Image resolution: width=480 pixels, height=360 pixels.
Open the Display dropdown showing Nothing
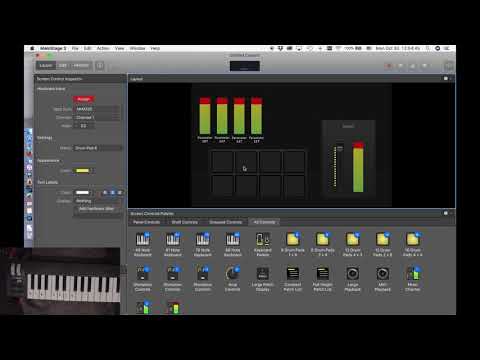click(98, 201)
